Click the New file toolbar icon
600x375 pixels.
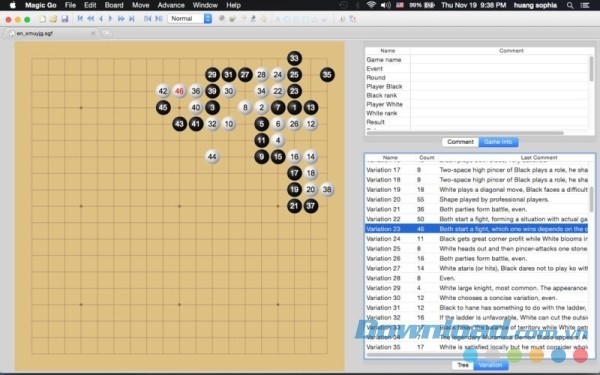pos(43,19)
